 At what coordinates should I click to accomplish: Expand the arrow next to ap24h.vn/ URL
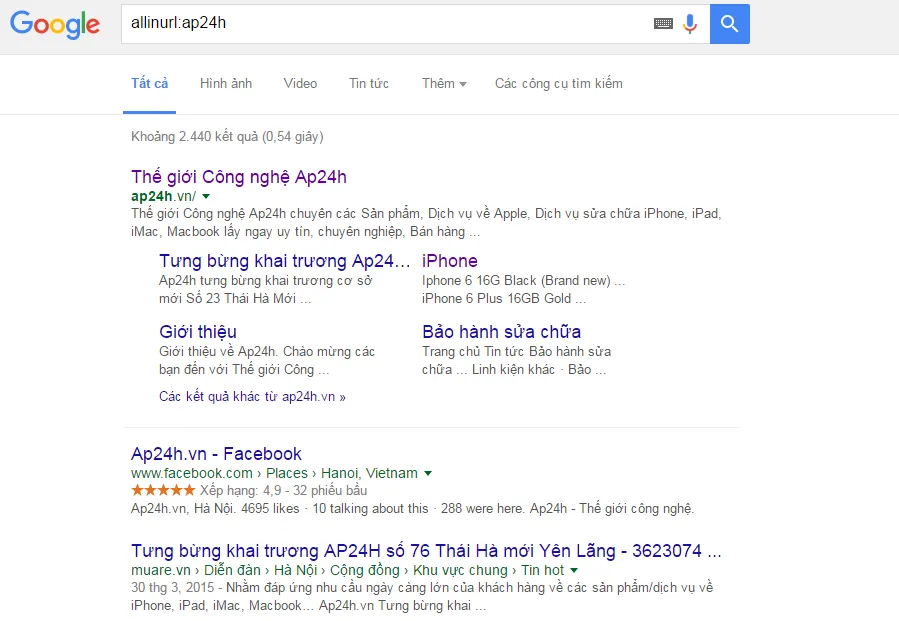click(x=206, y=197)
